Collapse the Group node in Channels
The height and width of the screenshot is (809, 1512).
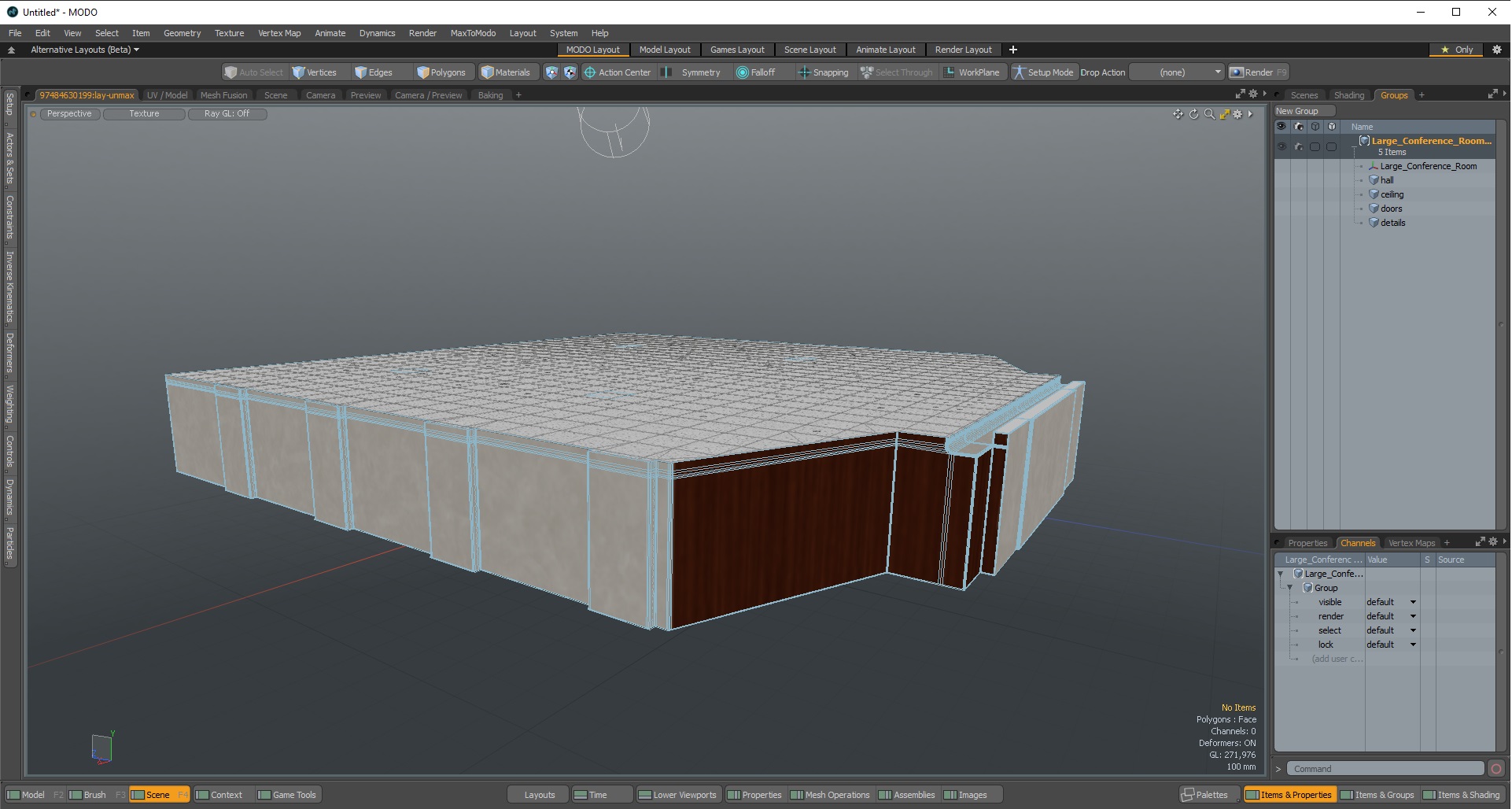click(1289, 588)
